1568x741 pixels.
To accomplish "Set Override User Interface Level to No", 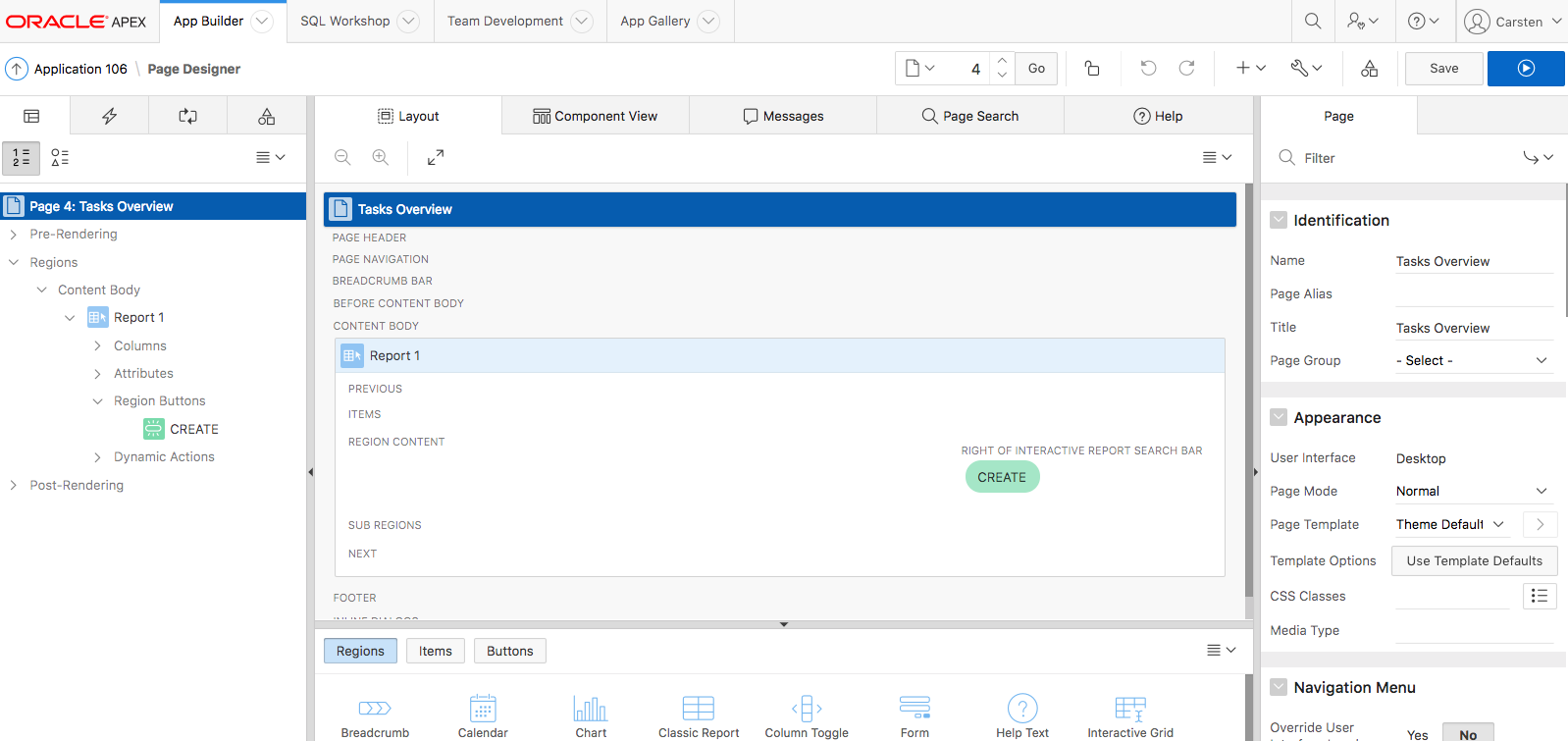I will tap(1468, 734).
